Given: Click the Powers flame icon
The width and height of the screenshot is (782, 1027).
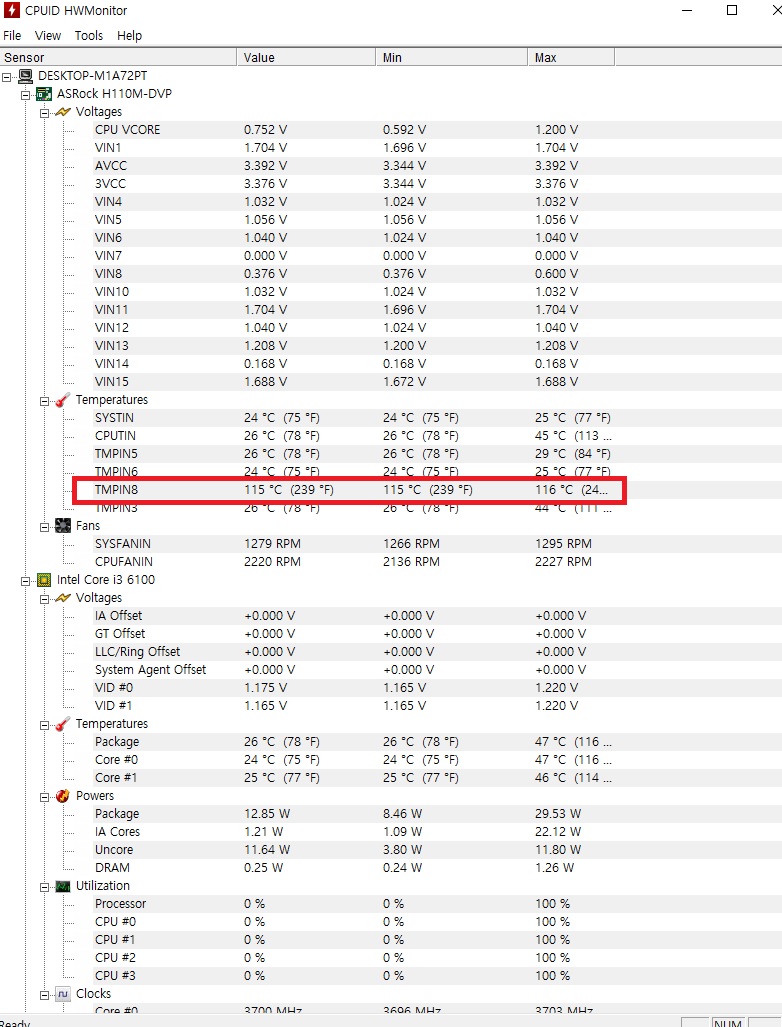Looking at the screenshot, I should click(x=63, y=796).
